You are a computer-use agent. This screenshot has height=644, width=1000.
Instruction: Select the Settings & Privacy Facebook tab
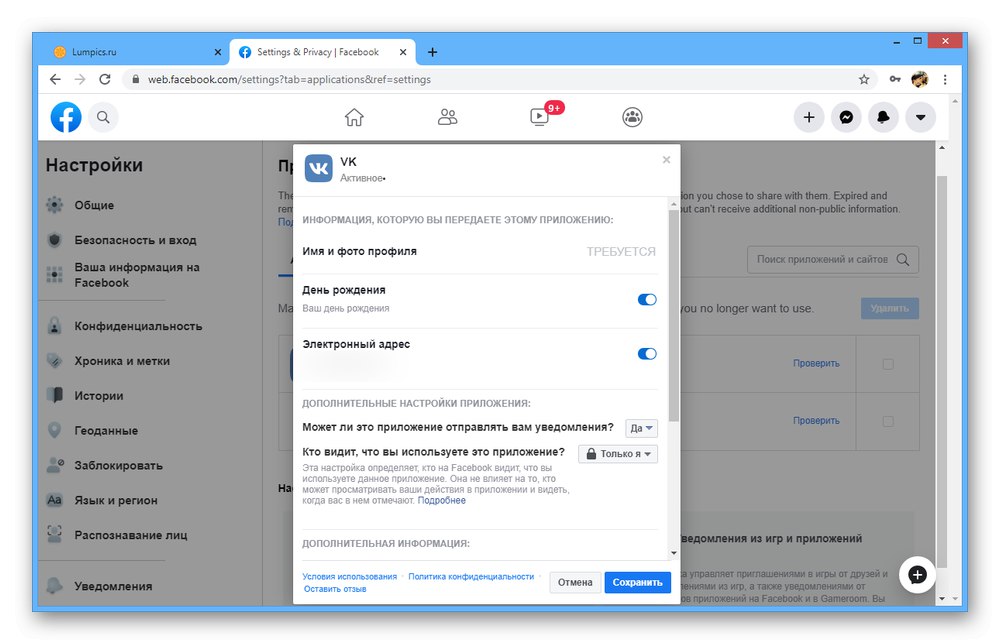(322, 52)
